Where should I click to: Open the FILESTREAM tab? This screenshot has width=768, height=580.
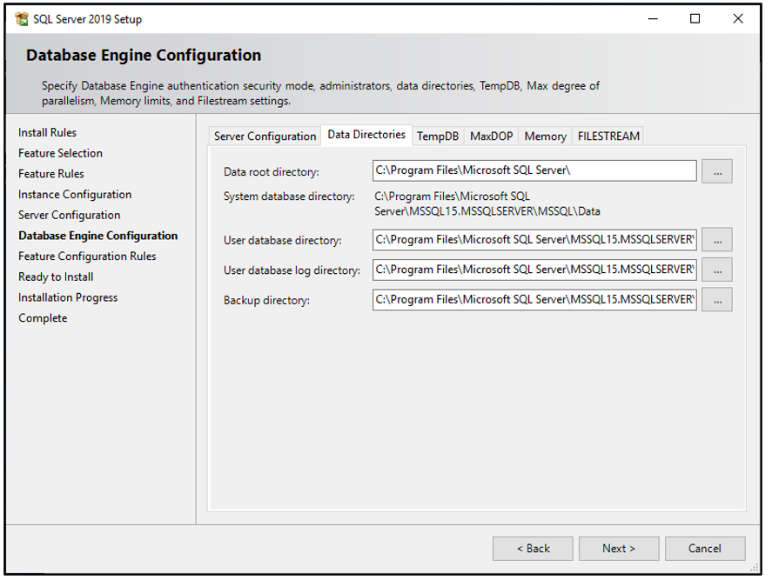tap(608, 136)
